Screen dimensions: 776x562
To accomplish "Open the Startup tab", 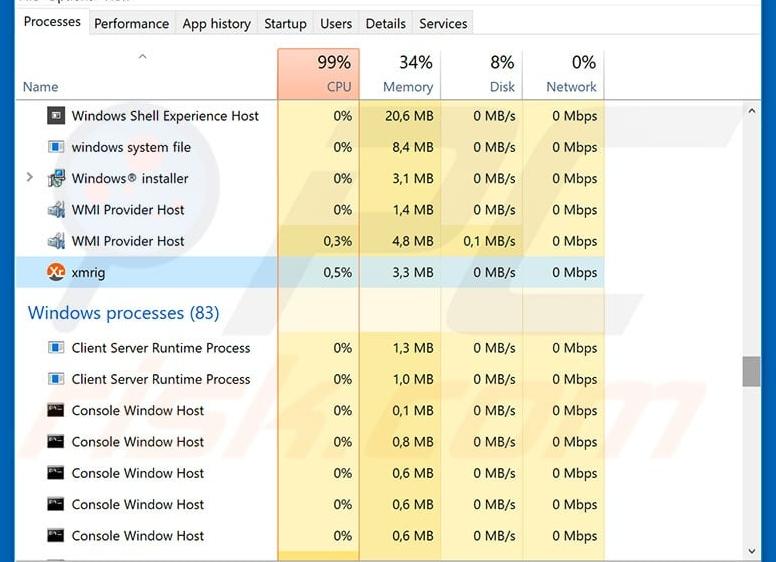I will [285, 24].
